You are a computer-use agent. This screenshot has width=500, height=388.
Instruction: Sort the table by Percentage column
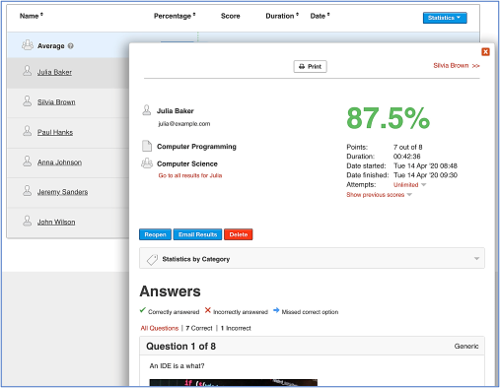(174, 16)
